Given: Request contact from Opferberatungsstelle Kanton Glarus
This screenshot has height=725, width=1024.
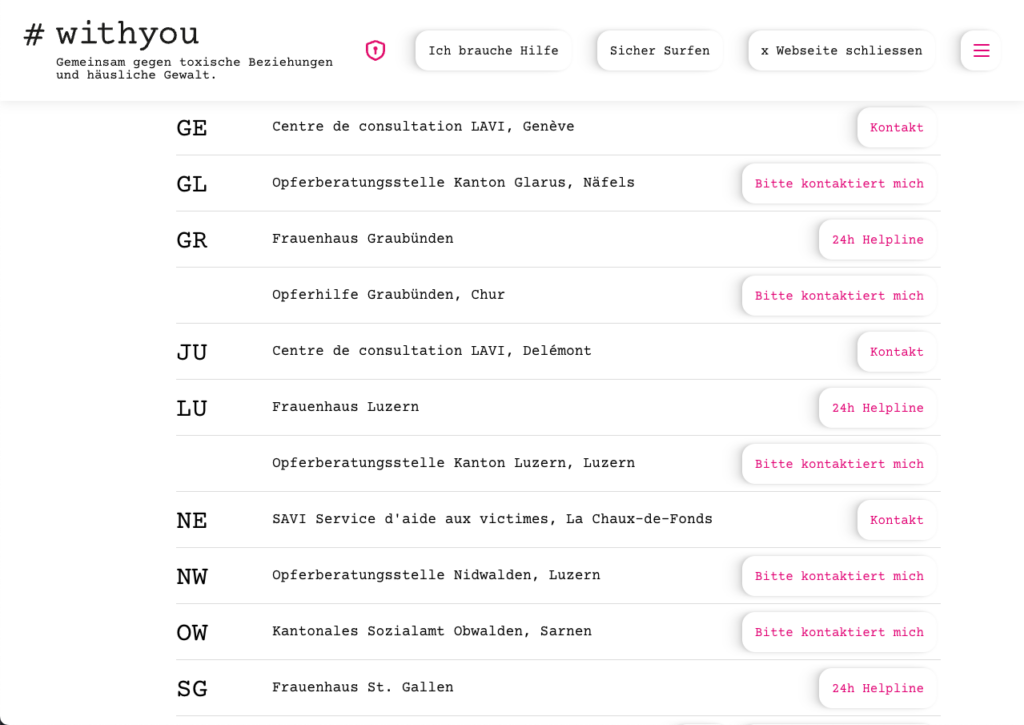Looking at the screenshot, I should coord(838,184).
